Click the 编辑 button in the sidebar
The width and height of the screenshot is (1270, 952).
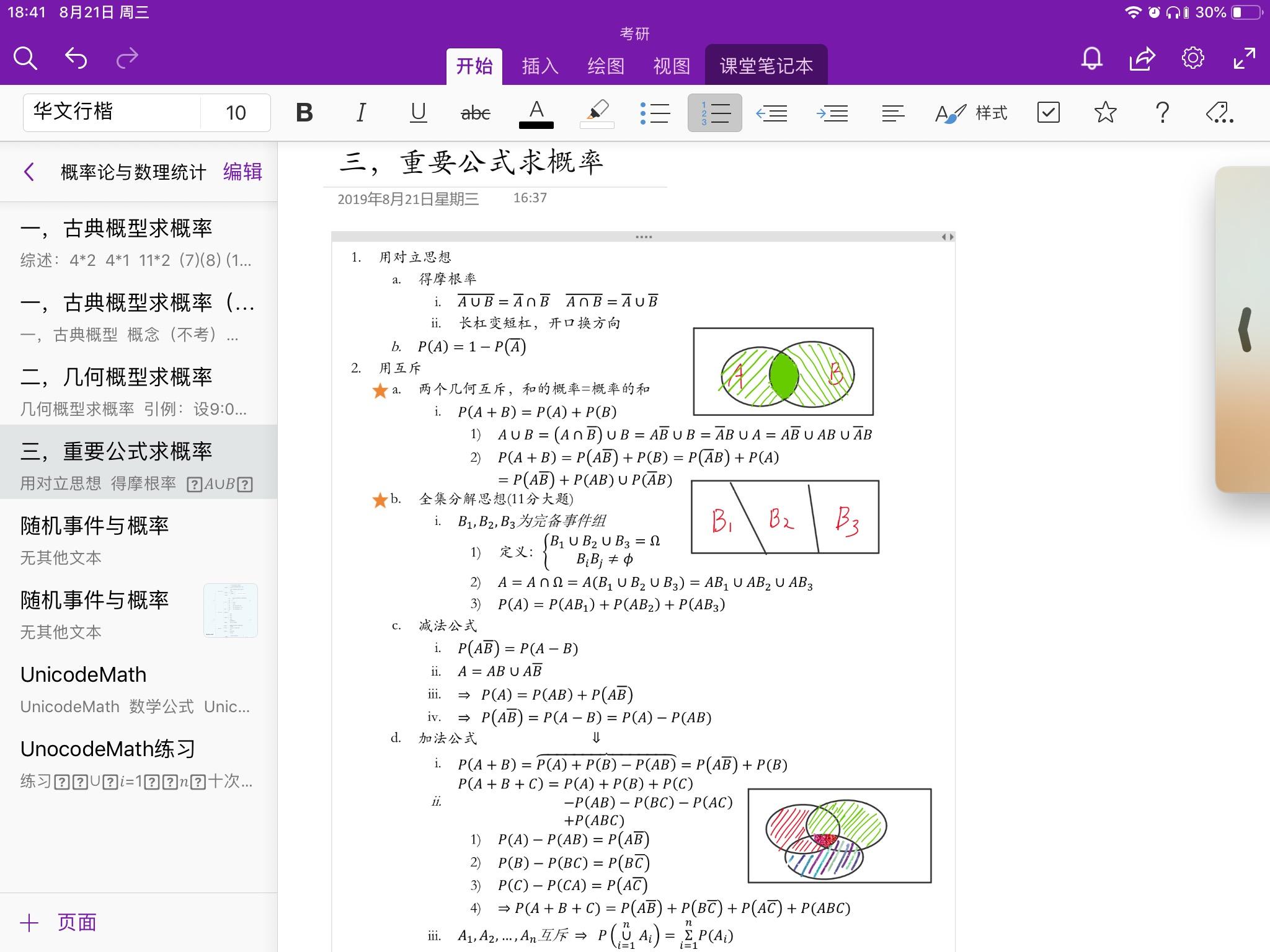click(242, 172)
